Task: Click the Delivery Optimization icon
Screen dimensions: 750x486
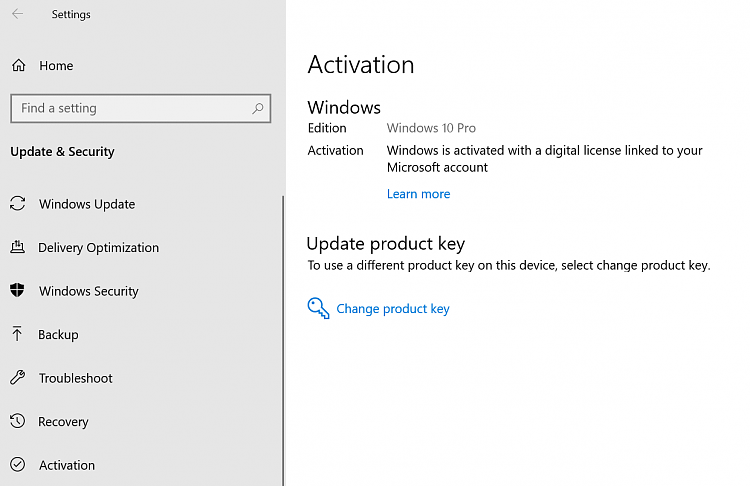Action: pyautogui.click(x=18, y=247)
